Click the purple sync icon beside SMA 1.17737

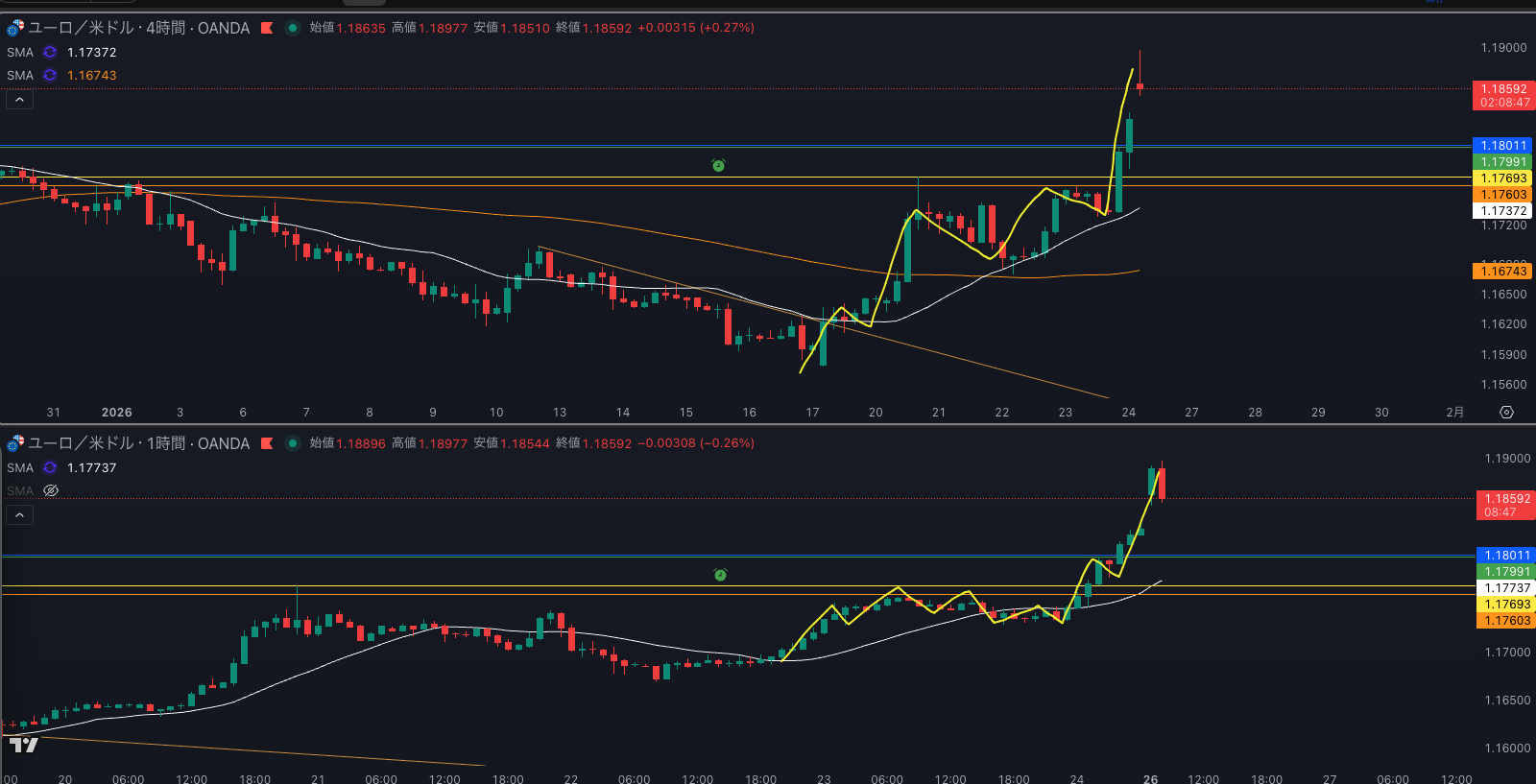[50, 468]
